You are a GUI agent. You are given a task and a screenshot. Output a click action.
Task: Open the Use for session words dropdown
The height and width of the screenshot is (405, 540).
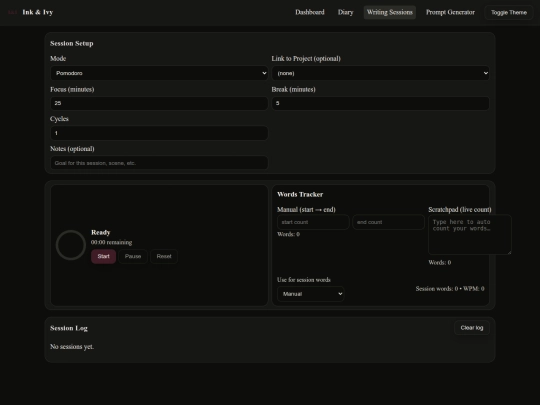pyautogui.click(x=311, y=294)
